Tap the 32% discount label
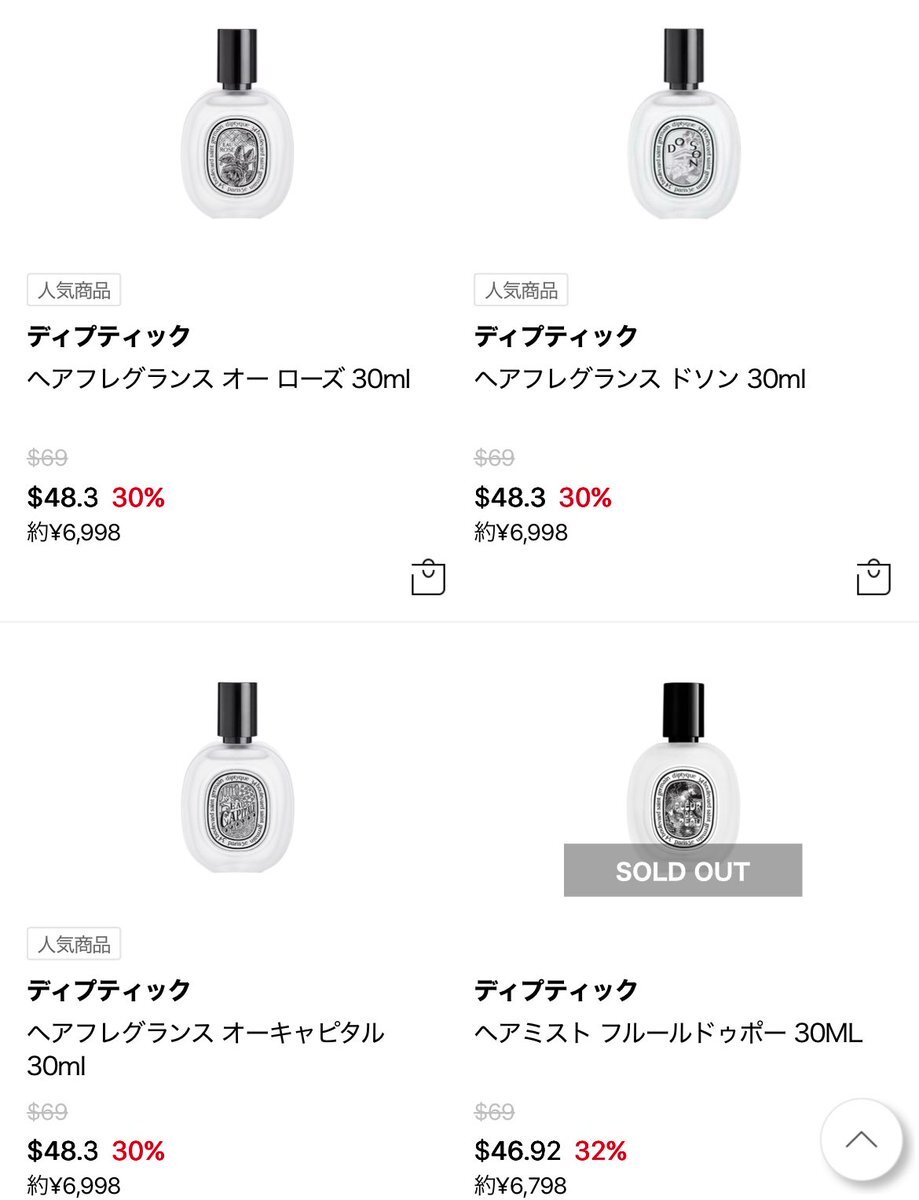The height and width of the screenshot is (1200, 919). coord(601,1151)
